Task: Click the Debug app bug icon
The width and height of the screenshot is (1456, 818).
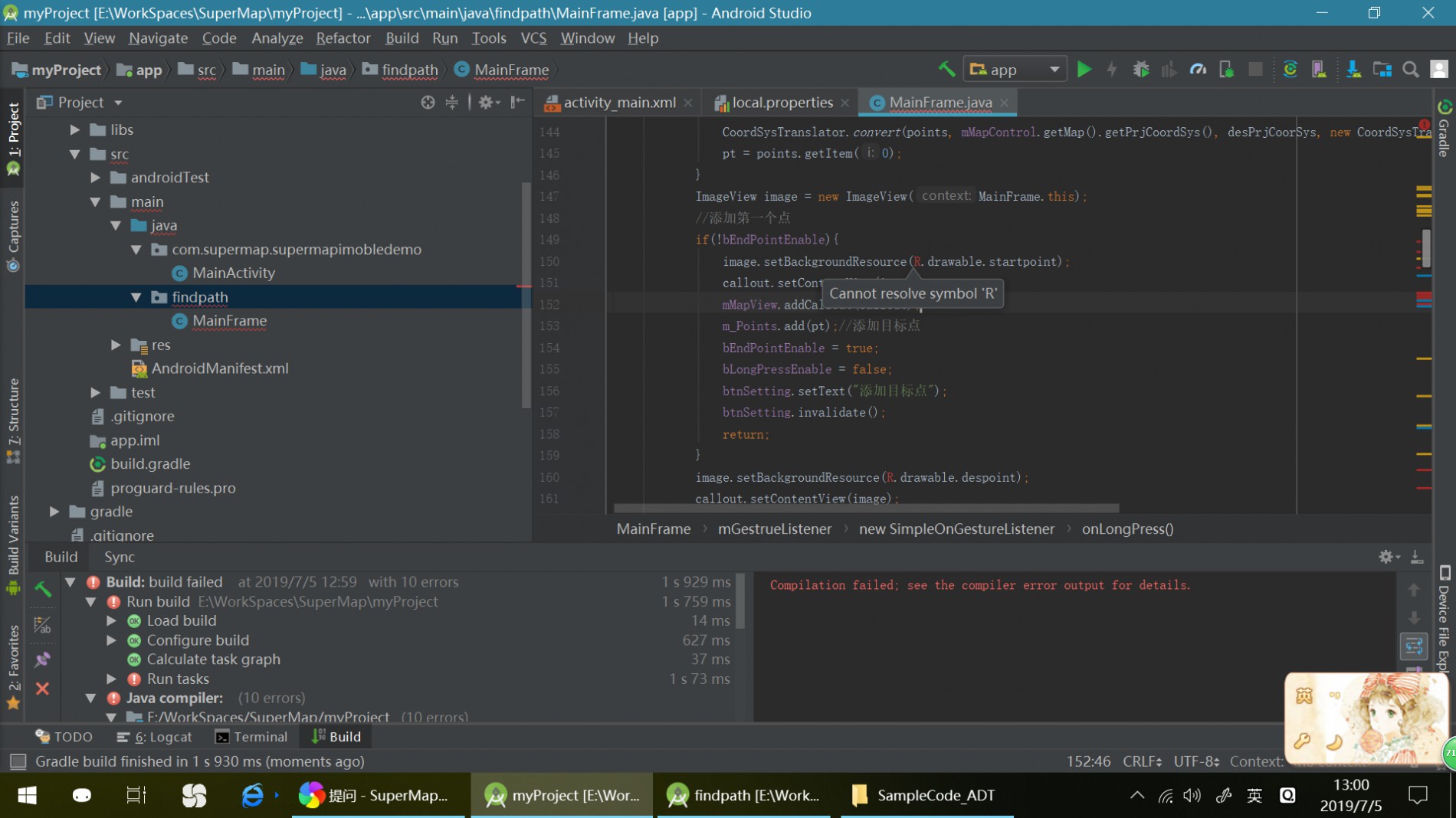Action: click(1141, 70)
